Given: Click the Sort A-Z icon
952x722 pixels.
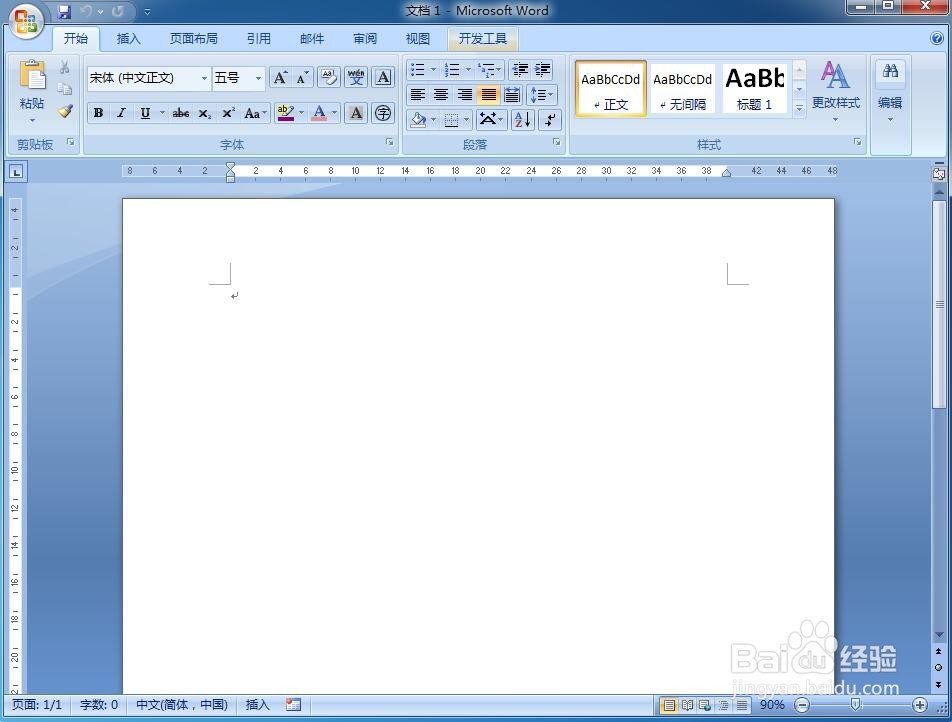Looking at the screenshot, I should click(523, 119).
